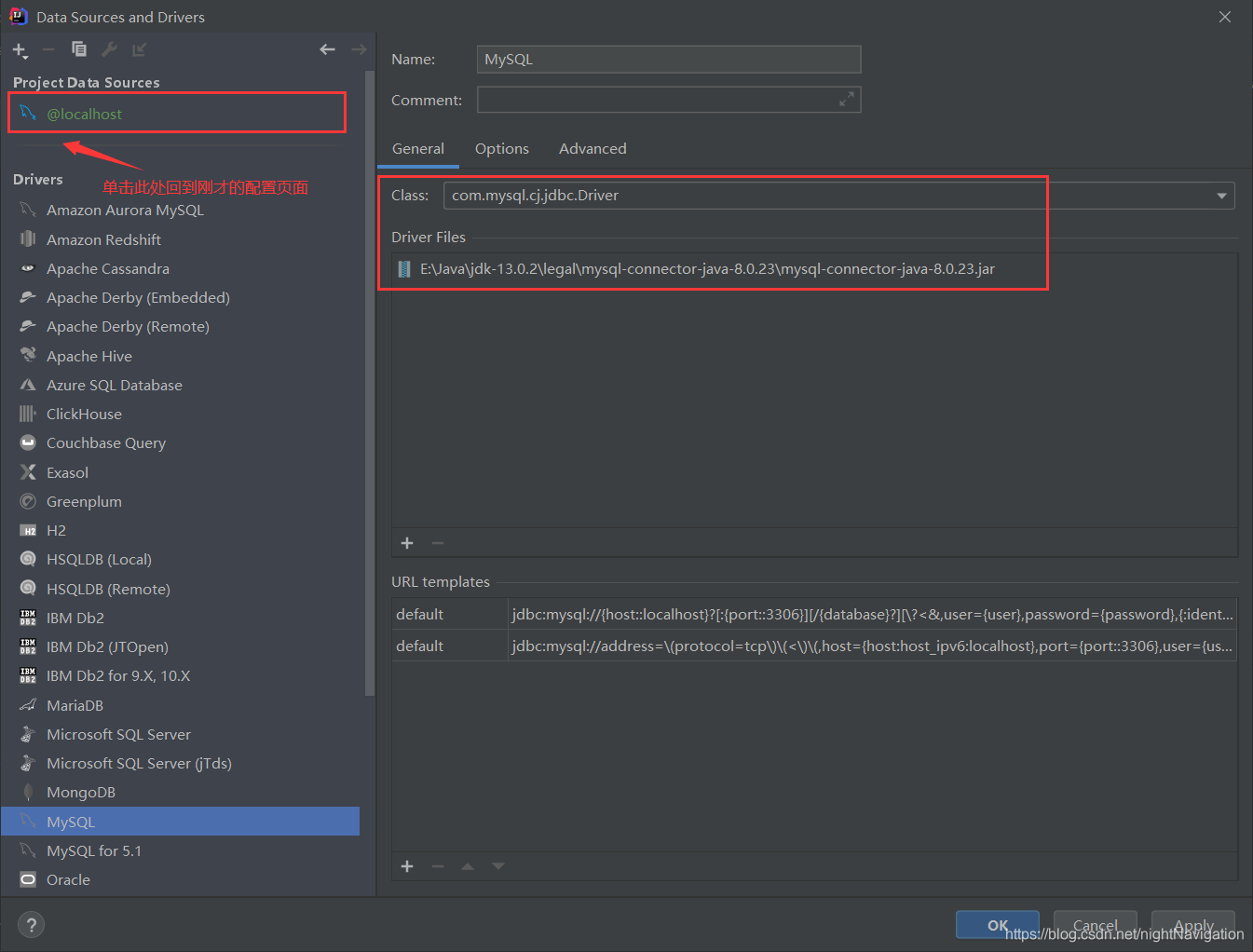1253x952 pixels.
Task: Open the help question mark button
Action: (x=31, y=925)
